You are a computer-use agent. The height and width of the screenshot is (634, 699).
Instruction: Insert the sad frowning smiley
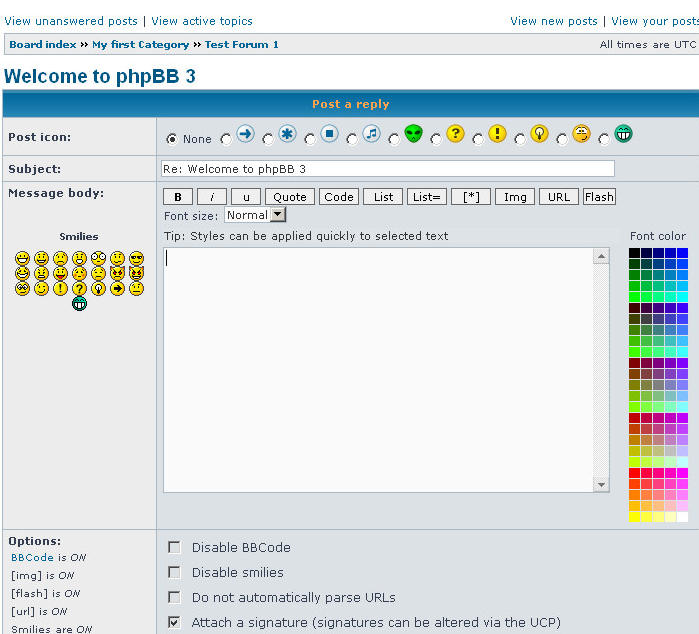coord(61,258)
